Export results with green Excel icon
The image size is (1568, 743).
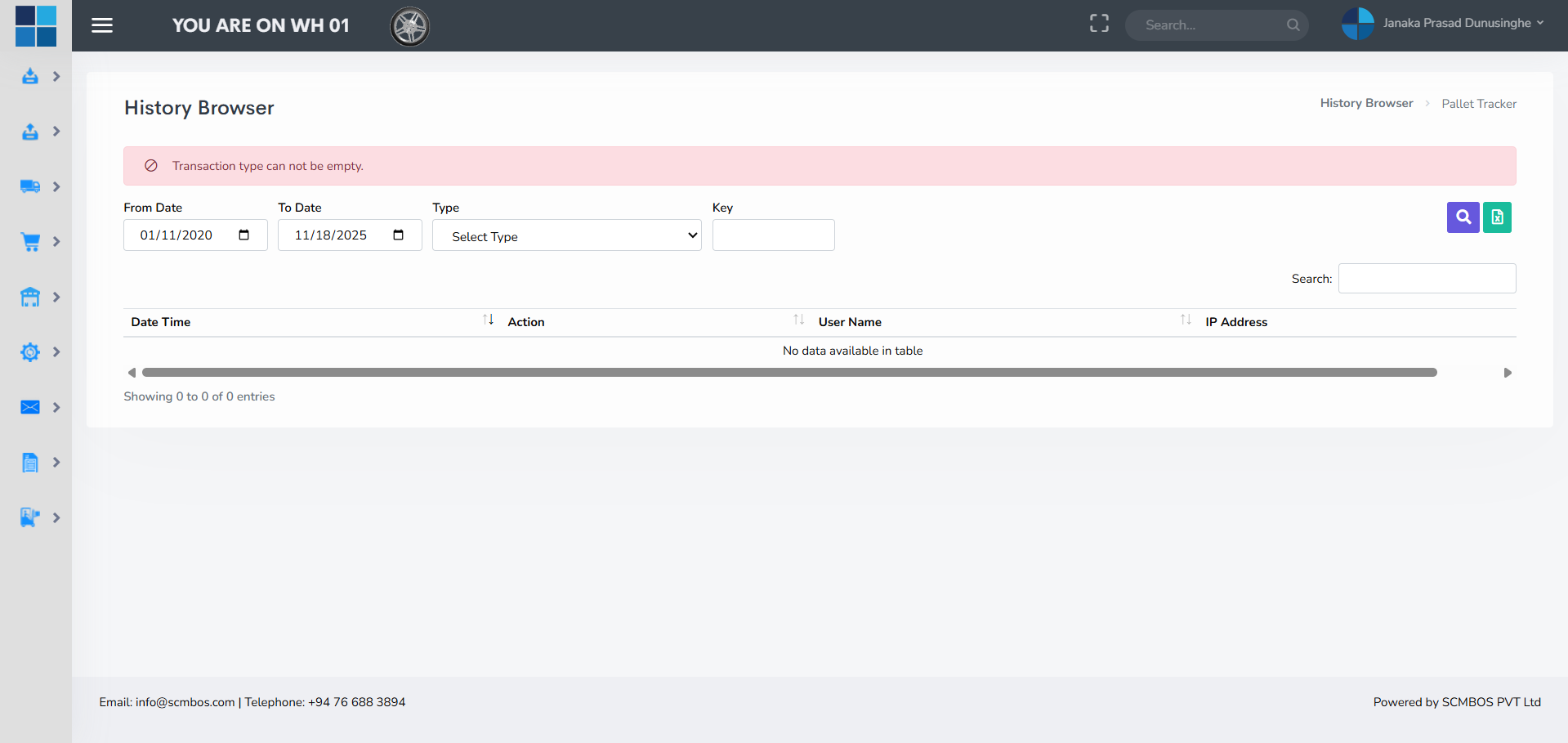(1497, 217)
